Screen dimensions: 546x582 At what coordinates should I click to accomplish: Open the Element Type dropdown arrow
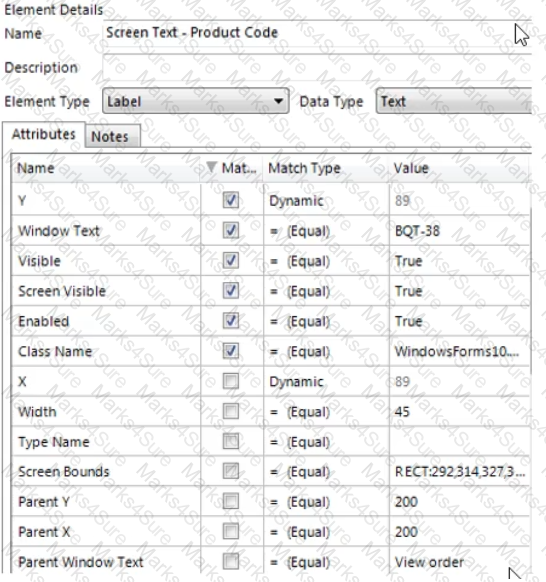pyautogui.click(x=278, y=101)
